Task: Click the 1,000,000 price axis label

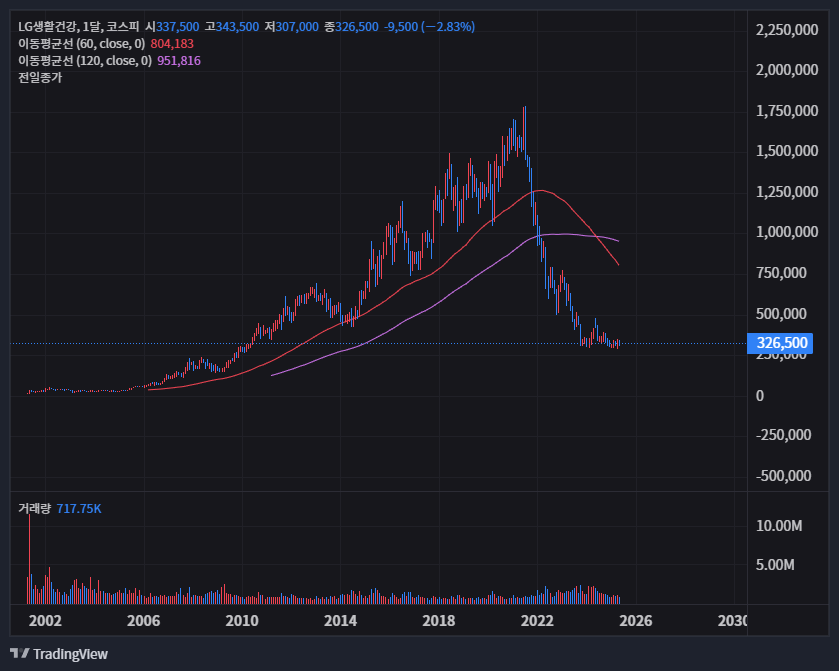Action: click(787, 232)
